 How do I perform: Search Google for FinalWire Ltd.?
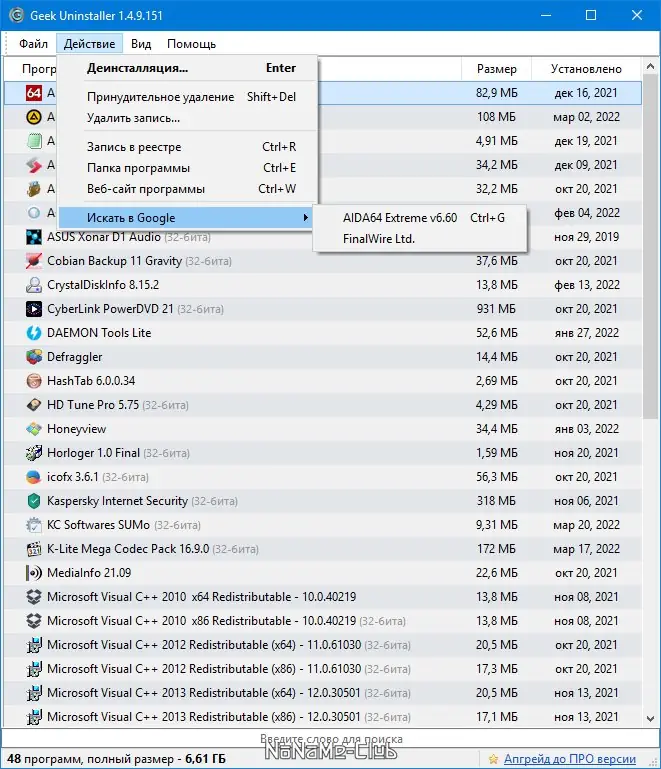click(x=420, y=239)
